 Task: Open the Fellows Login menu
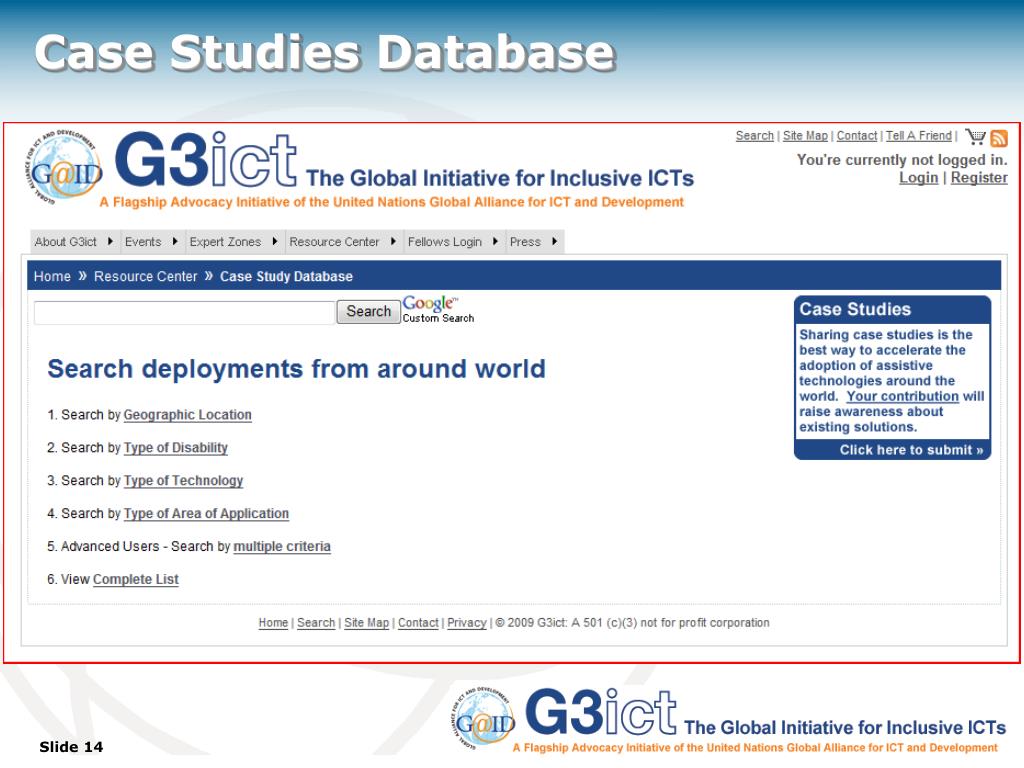pos(445,242)
